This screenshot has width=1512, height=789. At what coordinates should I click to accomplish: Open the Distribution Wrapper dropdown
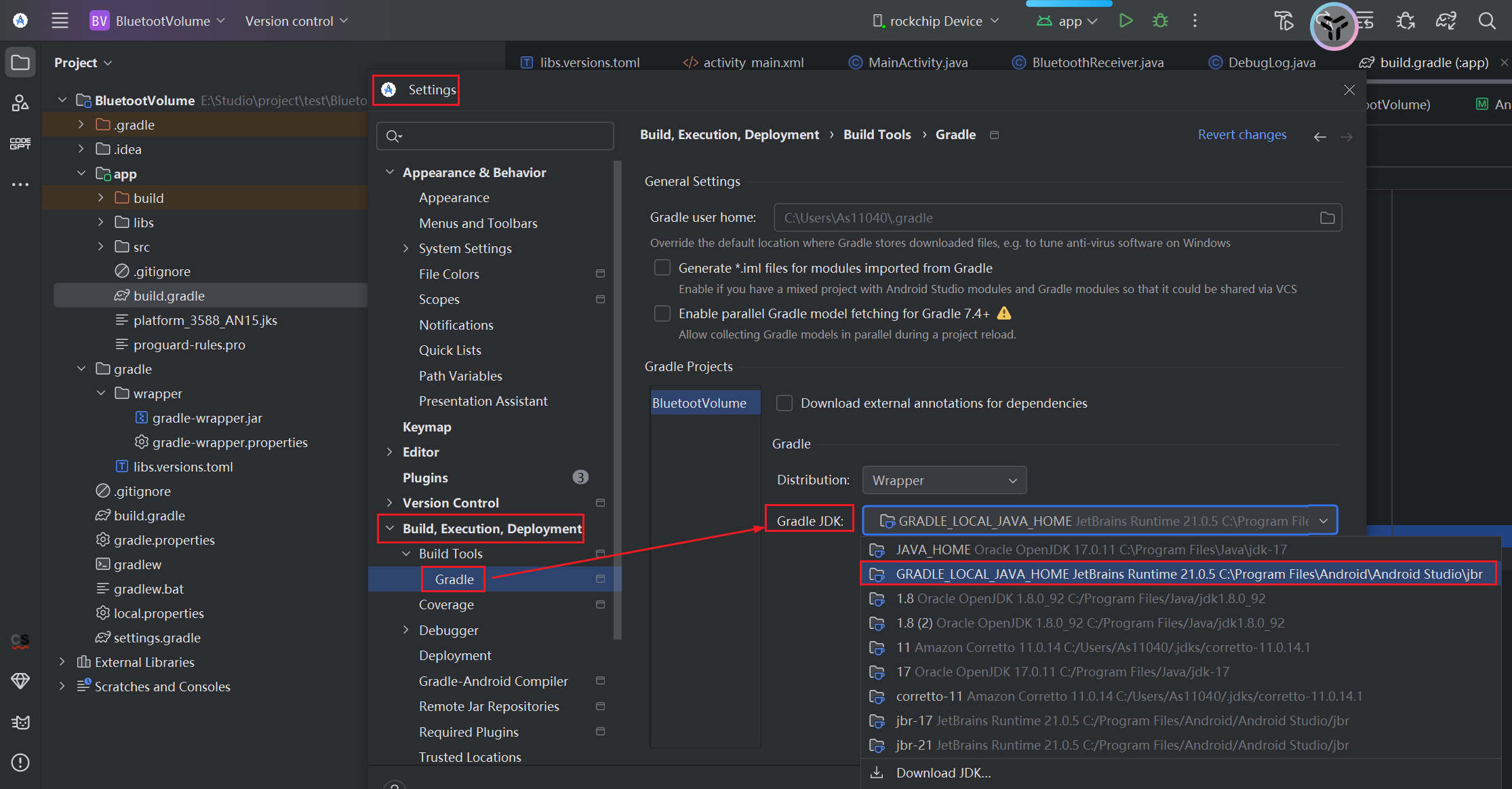tap(944, 480)
